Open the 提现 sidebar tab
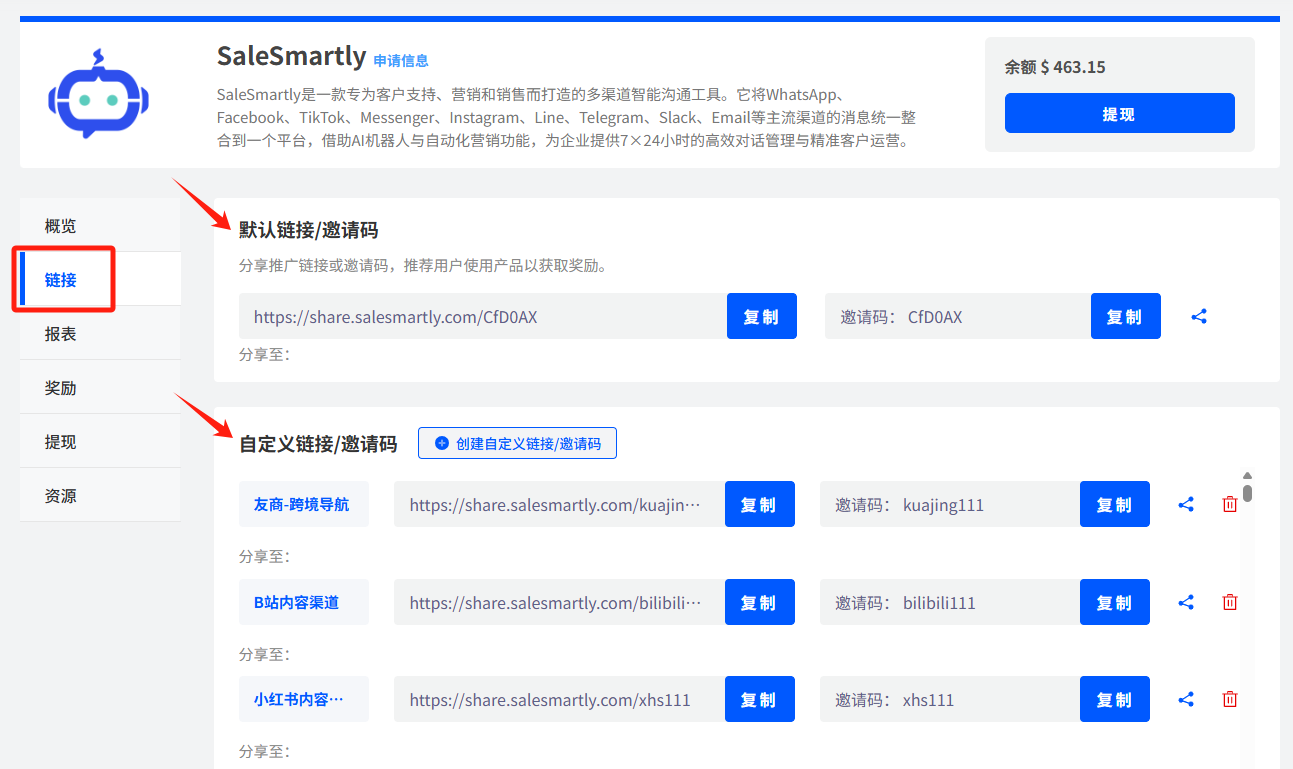The width and height of the screenshot is (1293, 769). pos(100,441)
